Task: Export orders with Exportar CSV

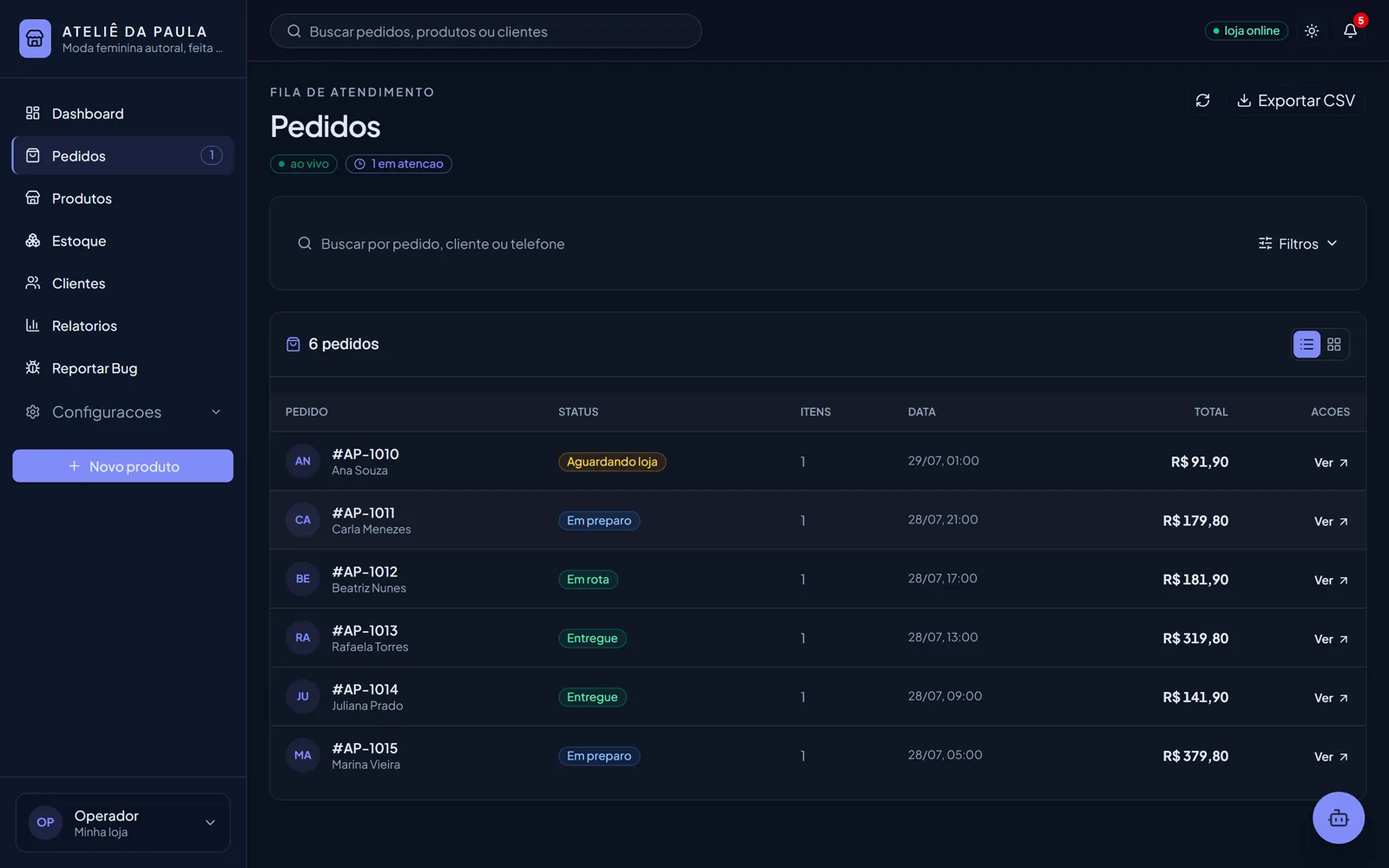Action: 1295,101
